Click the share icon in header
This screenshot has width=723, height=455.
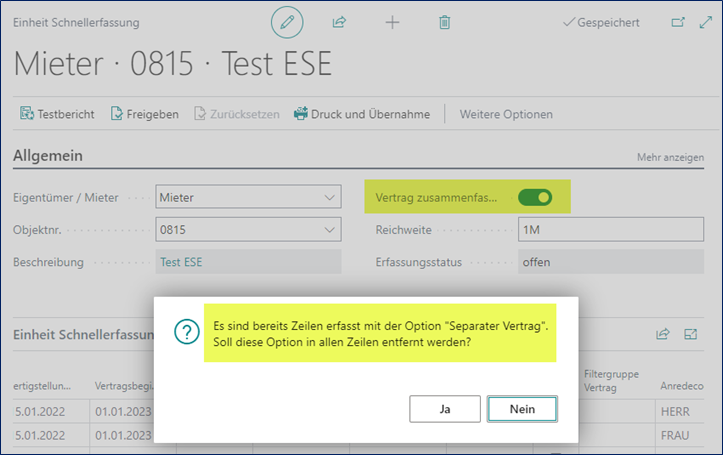pyautogui.click(x=339, y=21)
